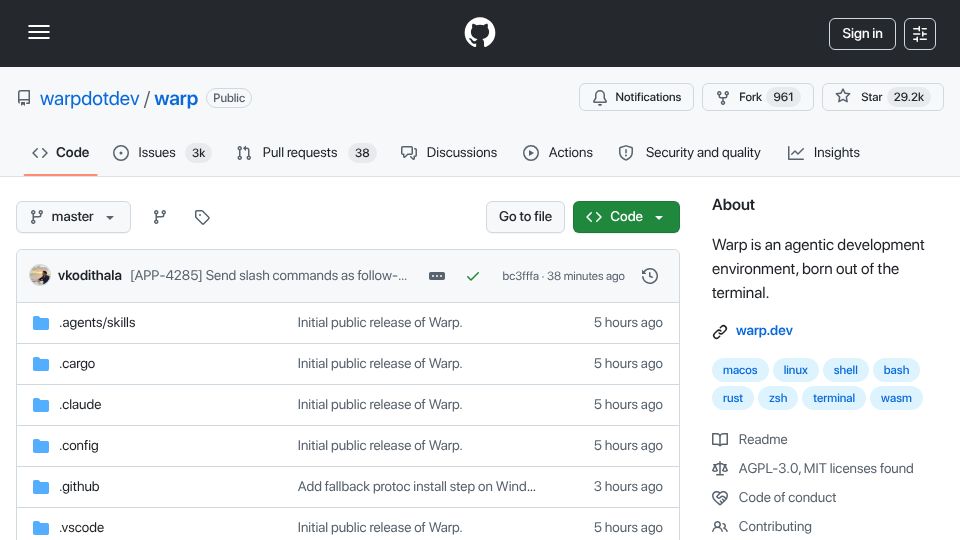View branches via the branch icon
960x540 pixels.
(160, 217)
